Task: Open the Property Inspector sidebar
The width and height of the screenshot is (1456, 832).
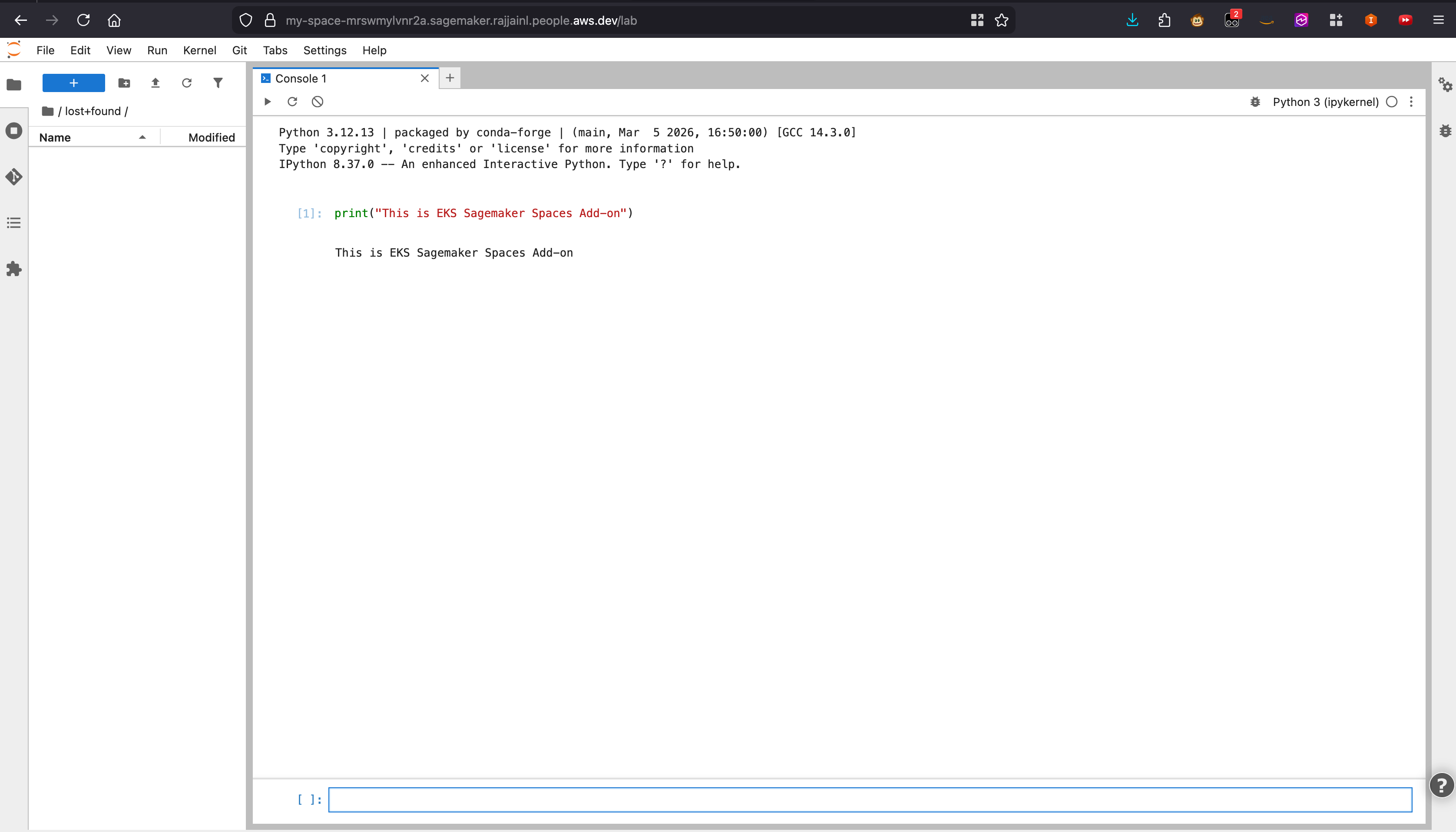Action: click(1445, 85)
